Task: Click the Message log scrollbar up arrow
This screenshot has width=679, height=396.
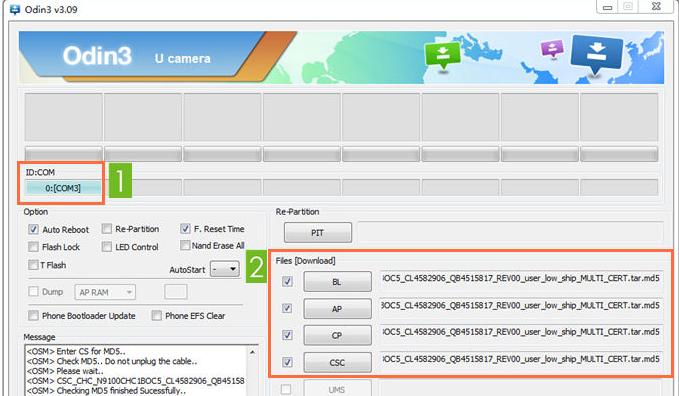Action: click(x=252, y=352)
